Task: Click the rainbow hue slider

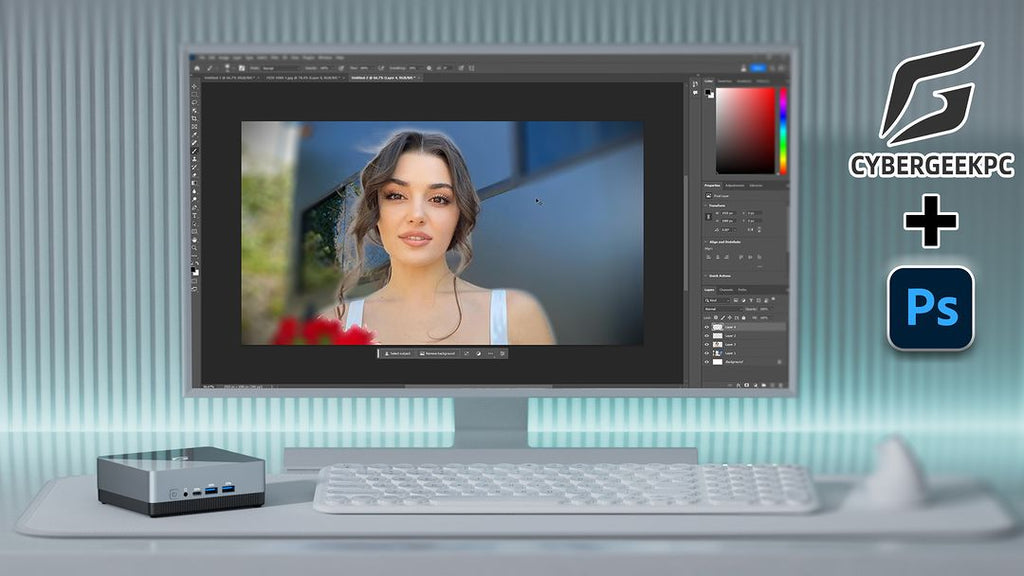Action: point(783,131)
